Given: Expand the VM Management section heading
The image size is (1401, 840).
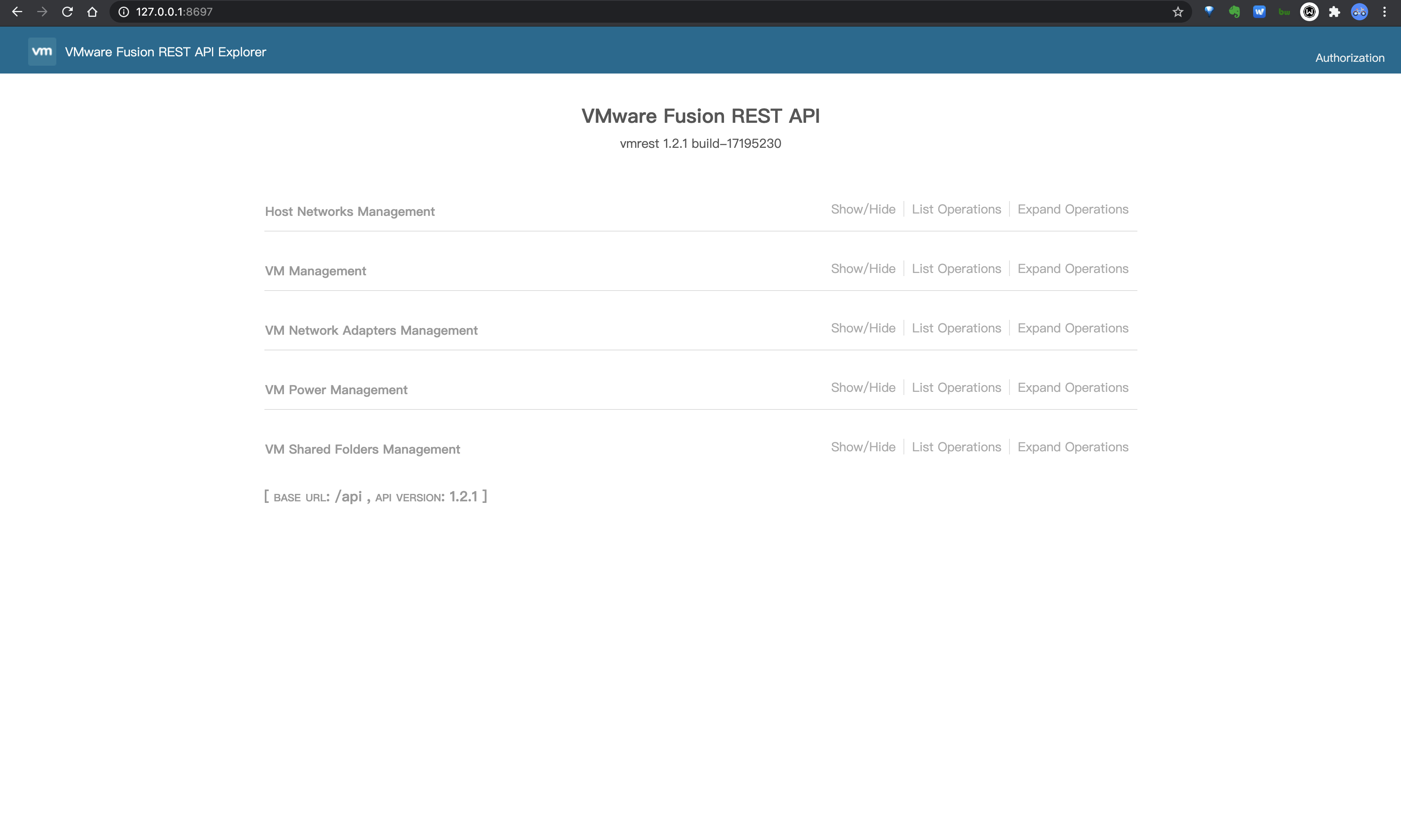Looking at the screenshot, I should [315, 271].
